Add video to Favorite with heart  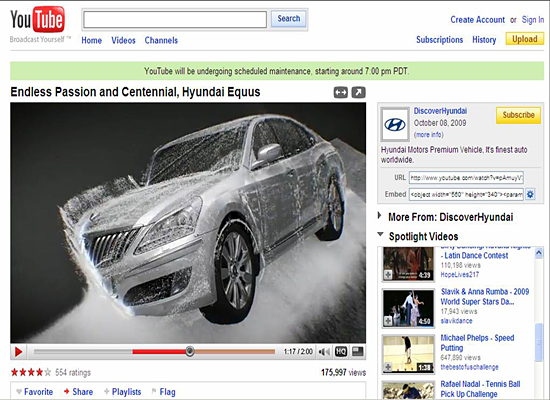pyautogui.click(x=35, y=392)
